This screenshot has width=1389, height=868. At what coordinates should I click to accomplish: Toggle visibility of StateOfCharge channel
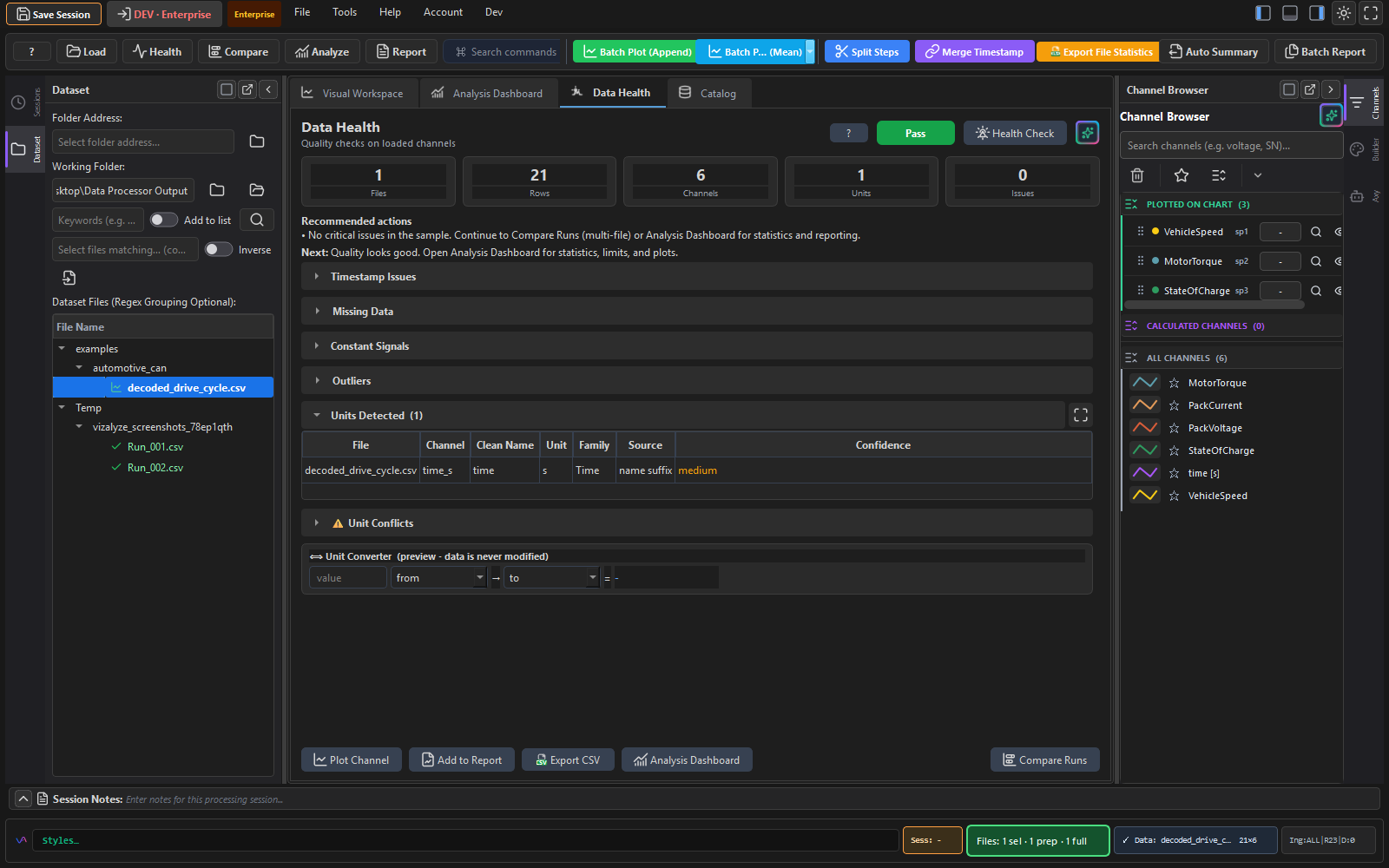click(1338, 291)
